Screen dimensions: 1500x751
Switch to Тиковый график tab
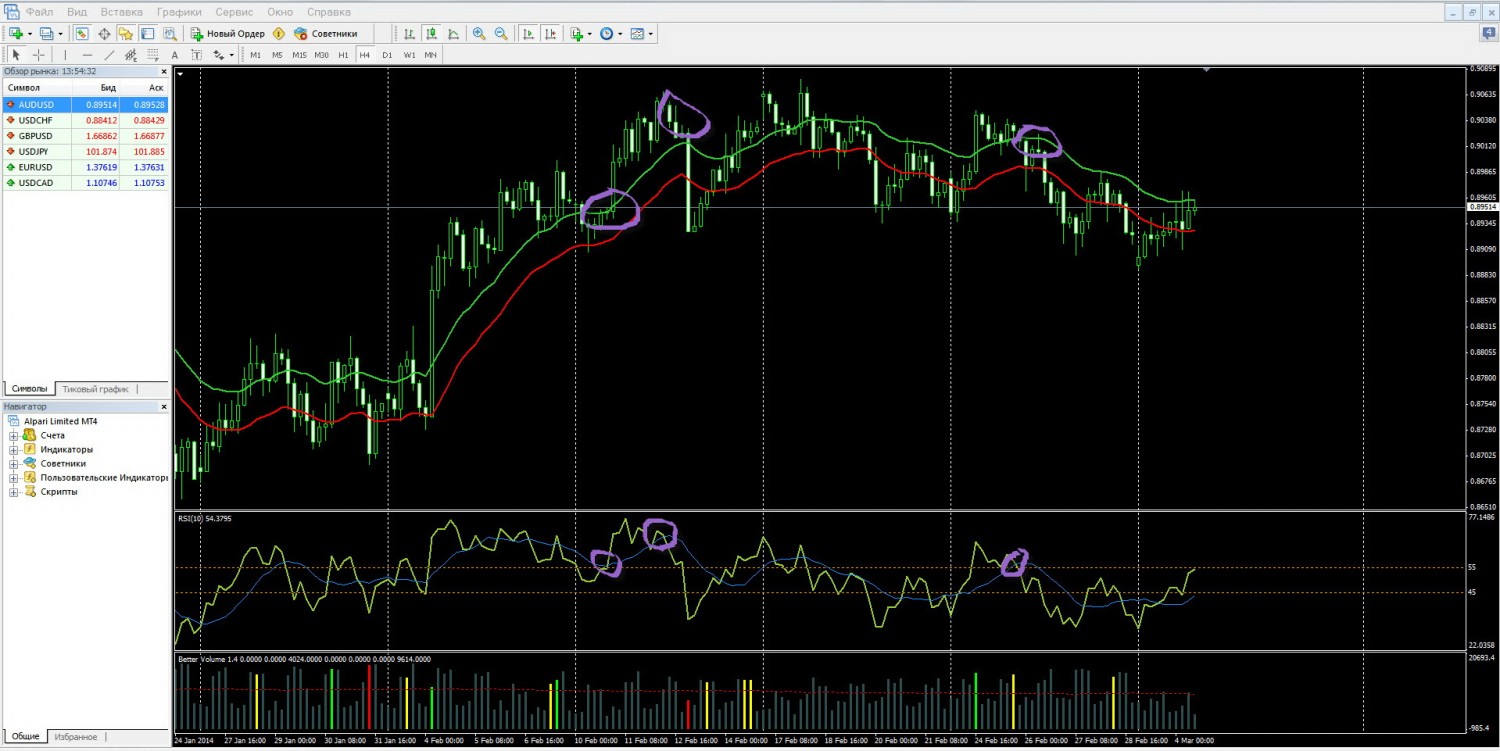[x=95, y=389]
